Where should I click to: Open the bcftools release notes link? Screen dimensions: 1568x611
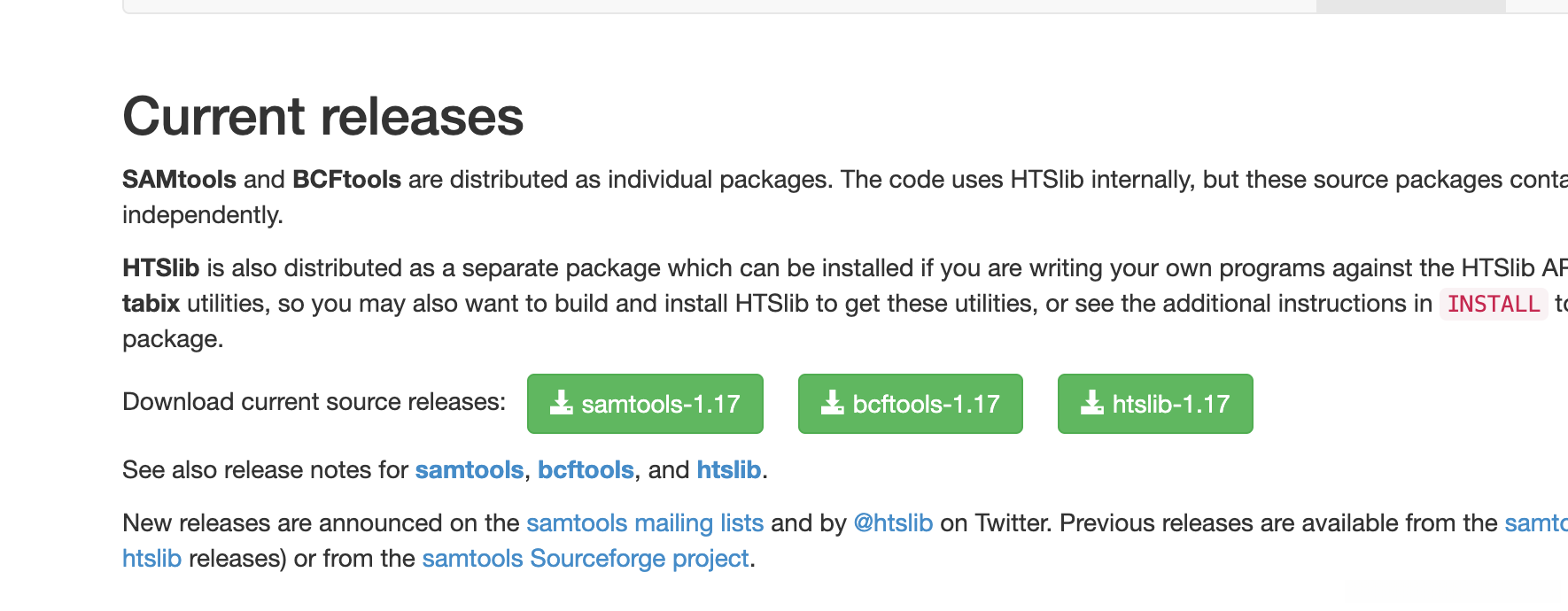586,469
